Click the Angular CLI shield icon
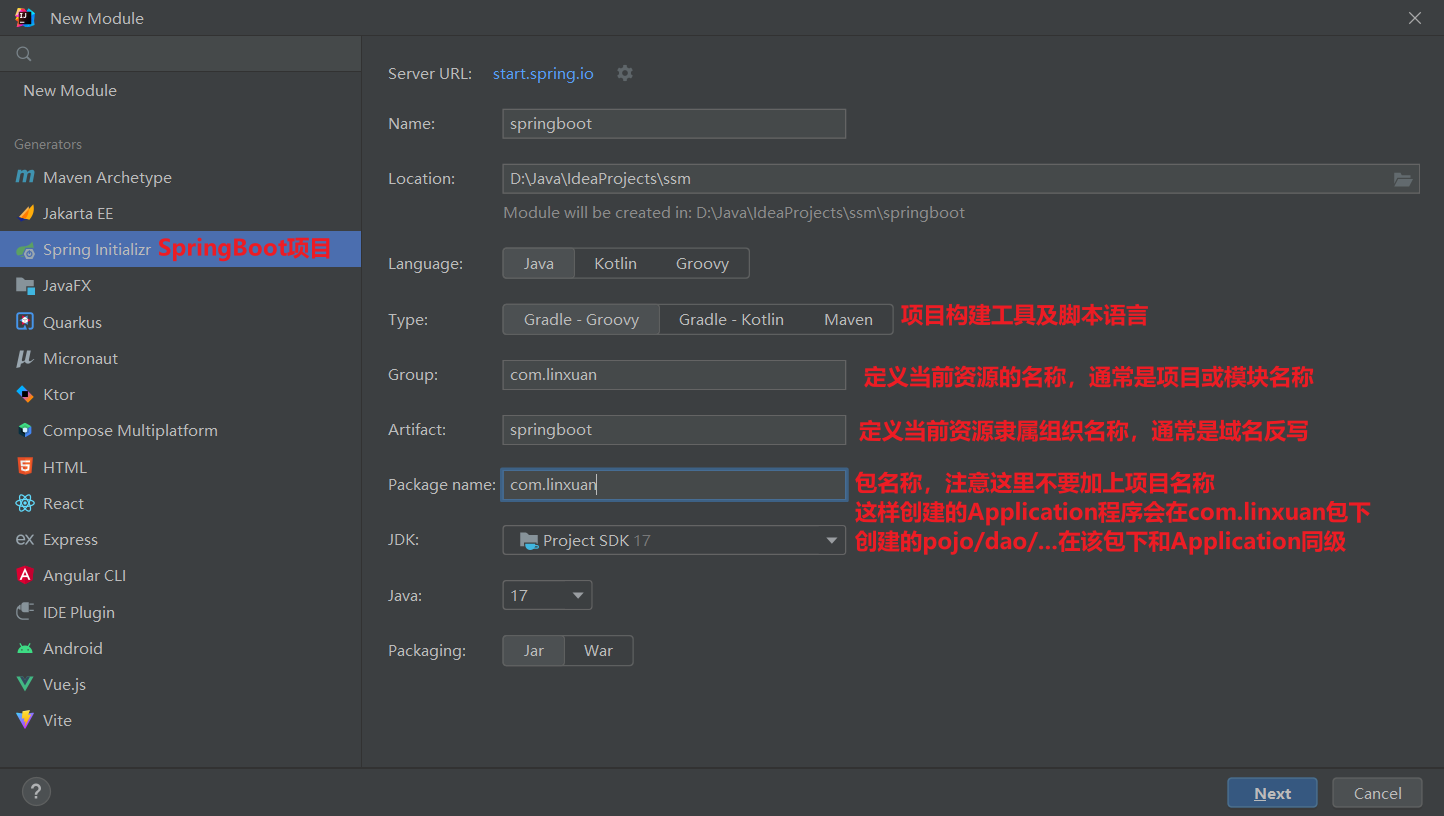Screen dimensions: 1444x816 25,576
